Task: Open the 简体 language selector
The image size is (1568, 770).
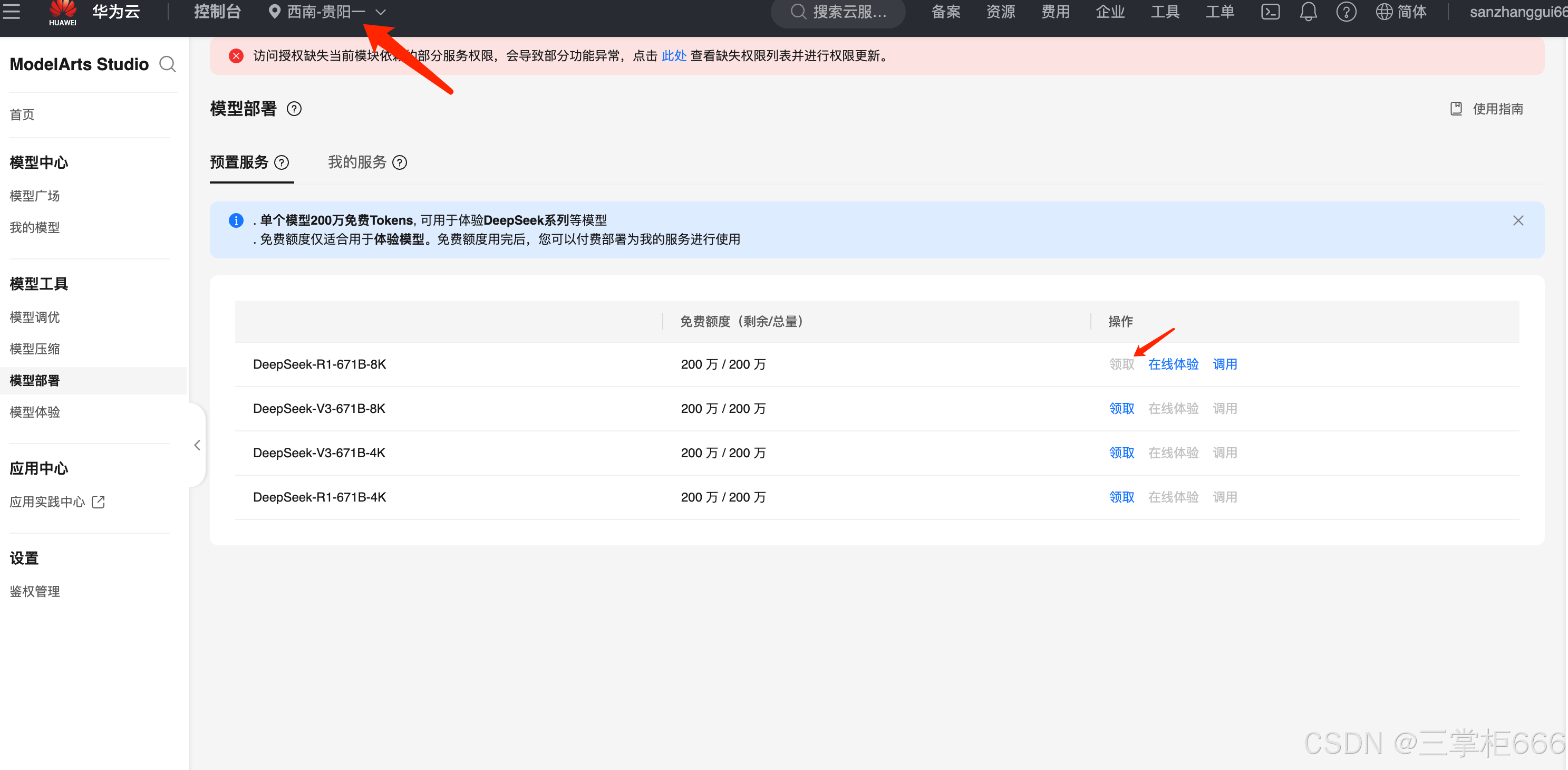Action: point(1402,12)
